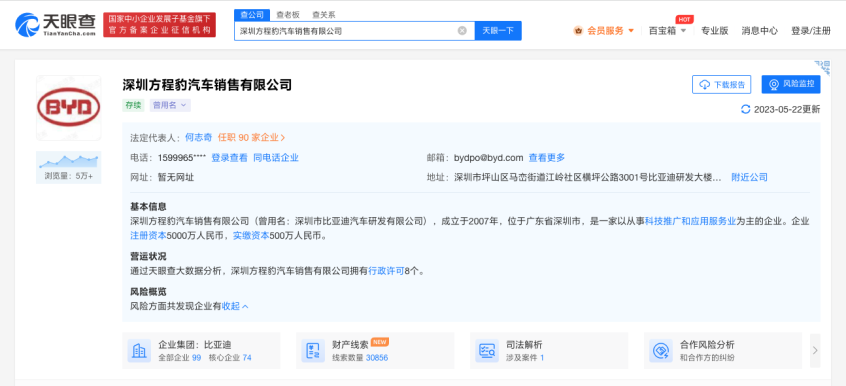Open the 登录/注册 menu item
Screen dimensions: 846x386
pyautogui.click(x=811, y=31)
